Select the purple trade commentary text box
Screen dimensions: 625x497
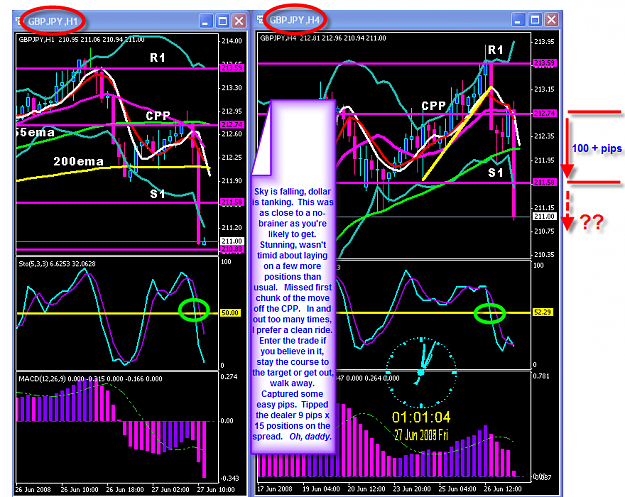pos(294,277)
